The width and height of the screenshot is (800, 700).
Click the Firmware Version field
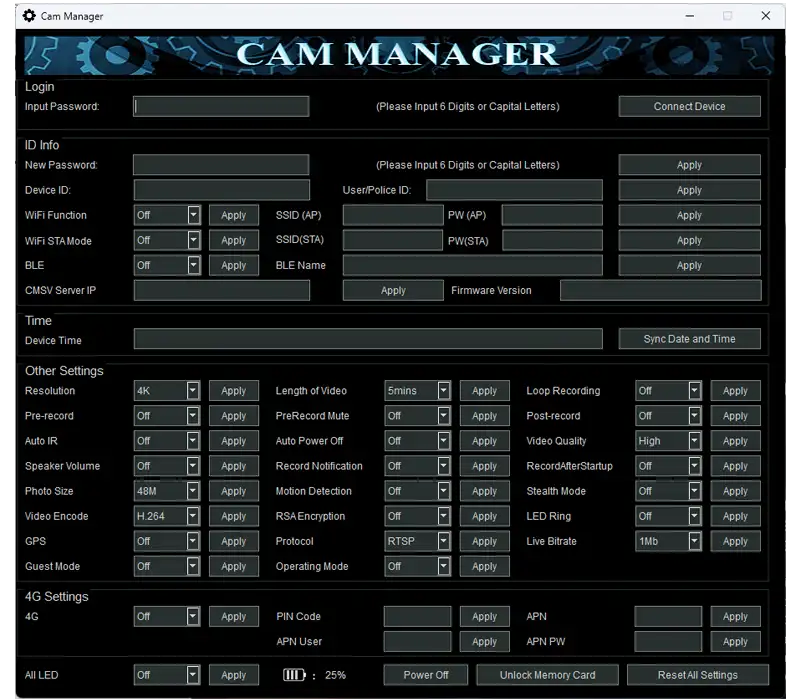coord(660,290)
